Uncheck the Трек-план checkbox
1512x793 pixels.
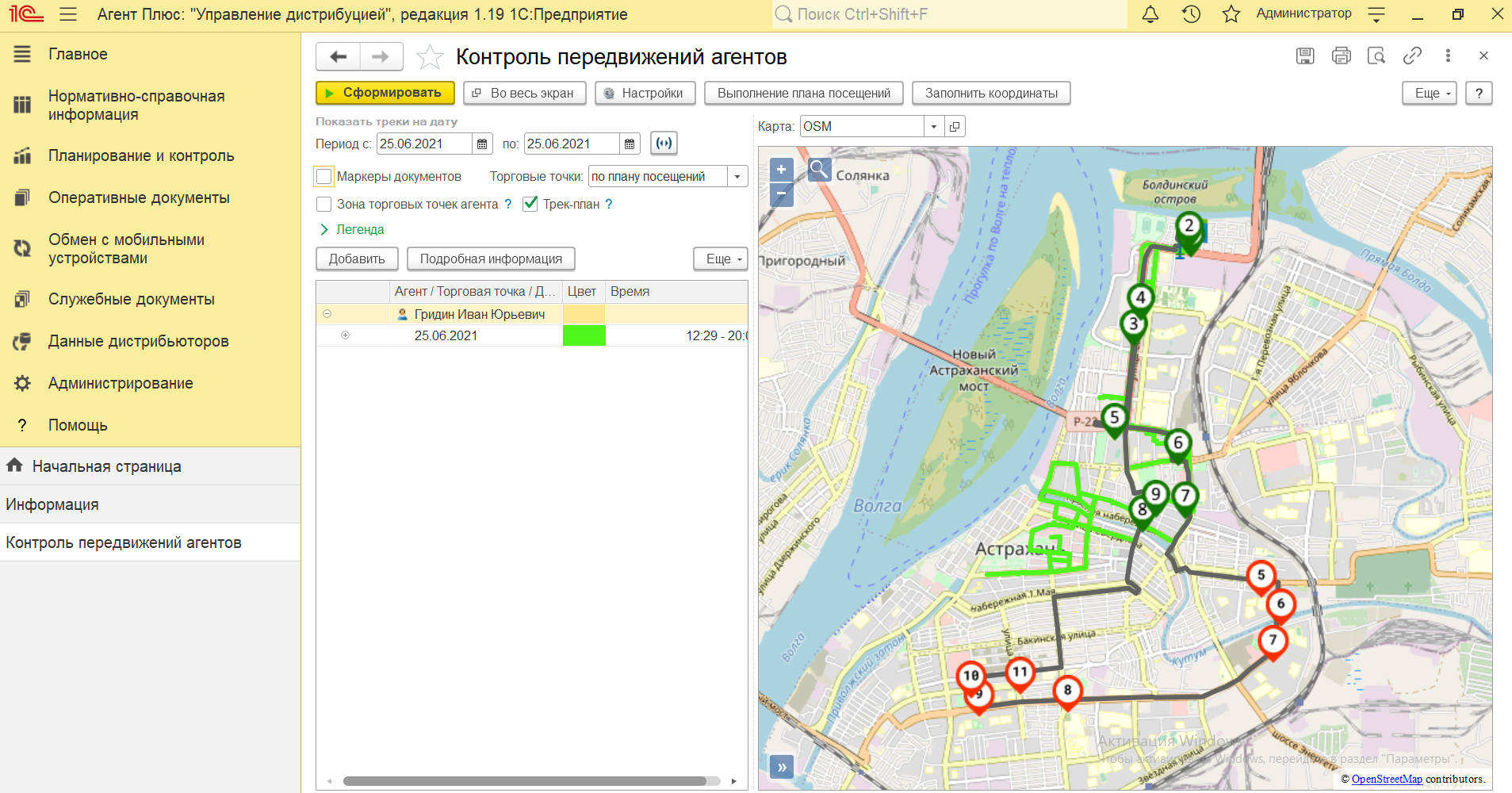[530, 204]
